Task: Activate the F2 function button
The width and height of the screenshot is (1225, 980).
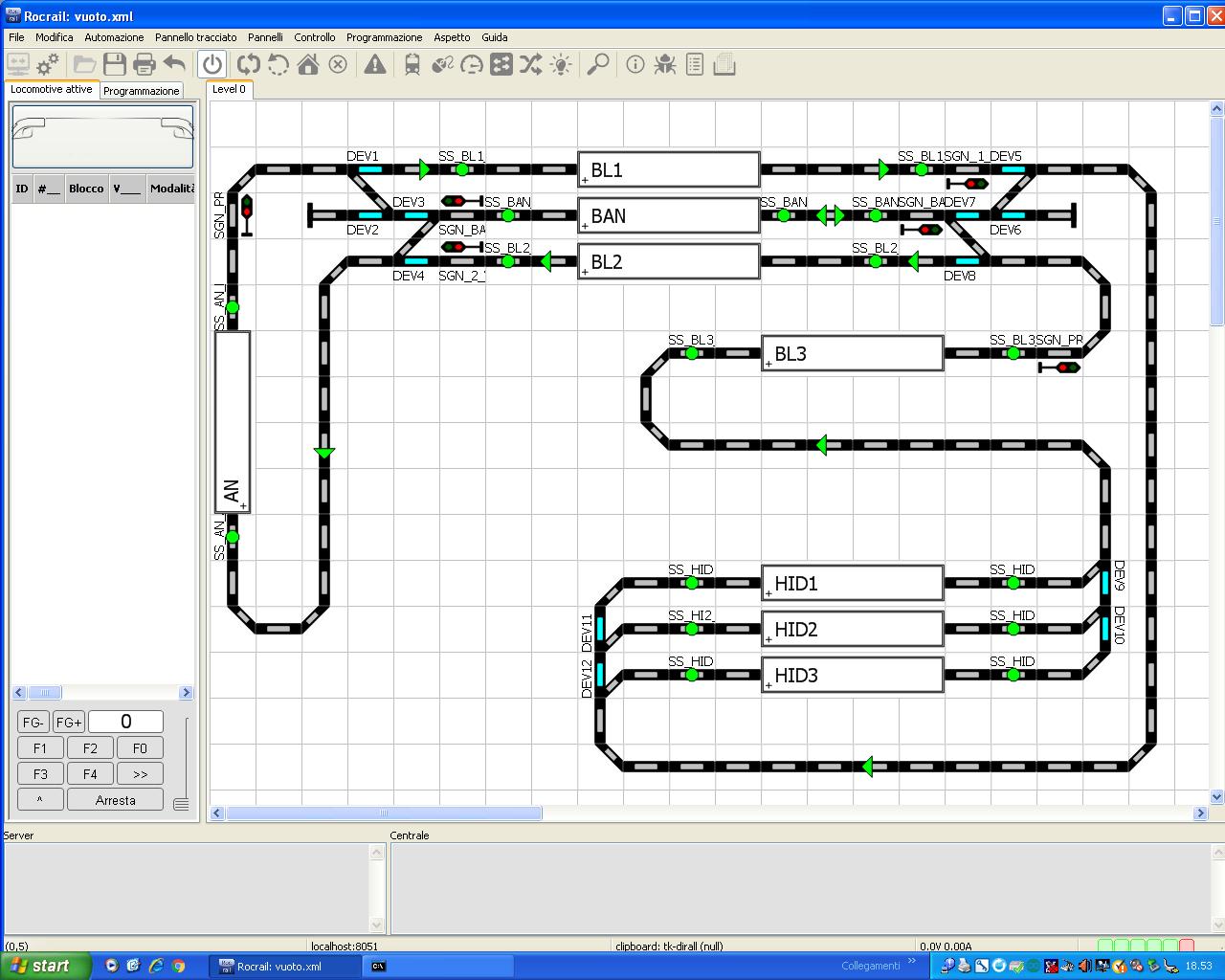Action: click(90, 748)
